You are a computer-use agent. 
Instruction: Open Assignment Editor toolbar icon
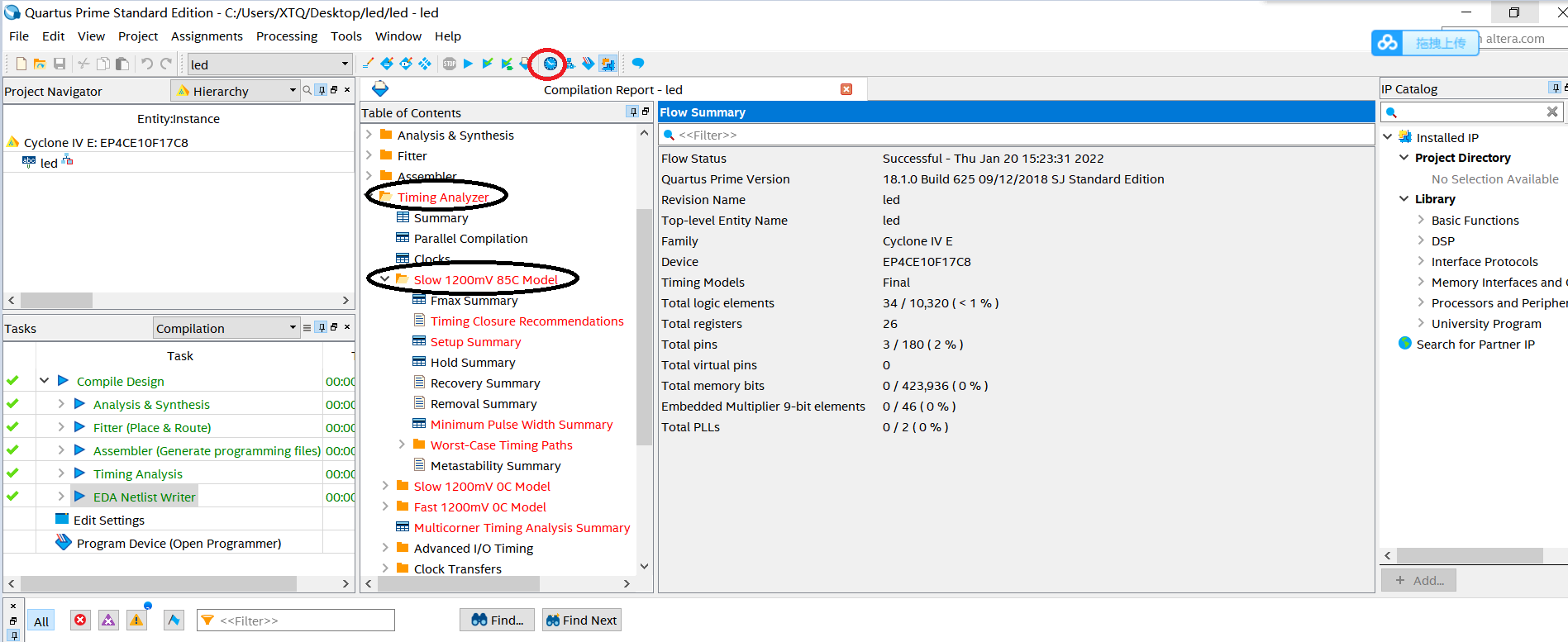coord(386,64)
